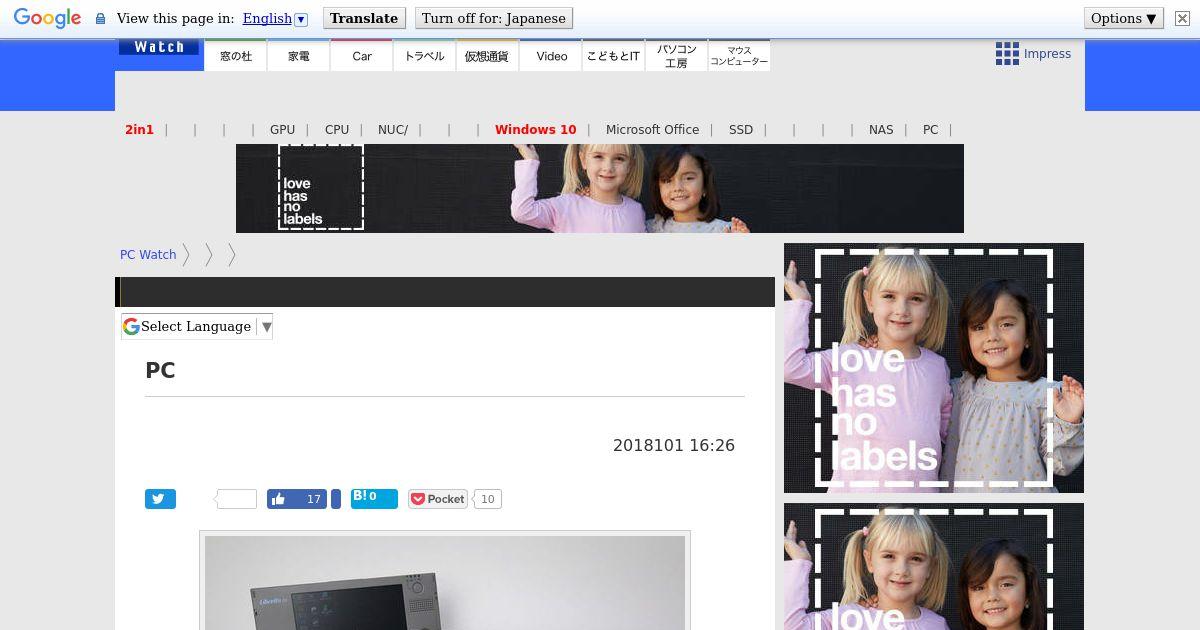Open the パソコン工房 site tab
This screenshot has height=630, width=1200.
coord(676,56)
